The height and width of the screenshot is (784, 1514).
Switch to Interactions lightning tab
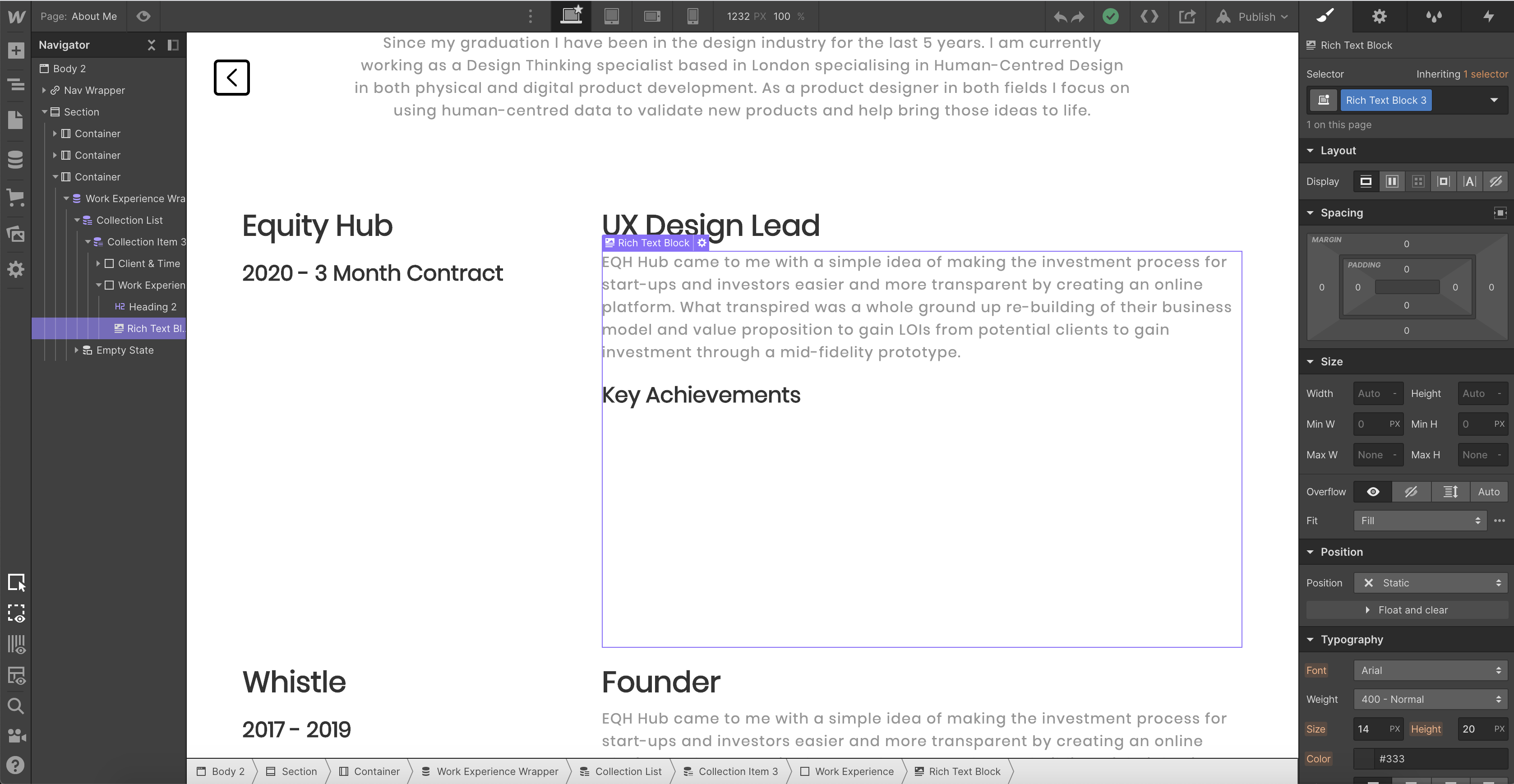[x=1488, y=16]
